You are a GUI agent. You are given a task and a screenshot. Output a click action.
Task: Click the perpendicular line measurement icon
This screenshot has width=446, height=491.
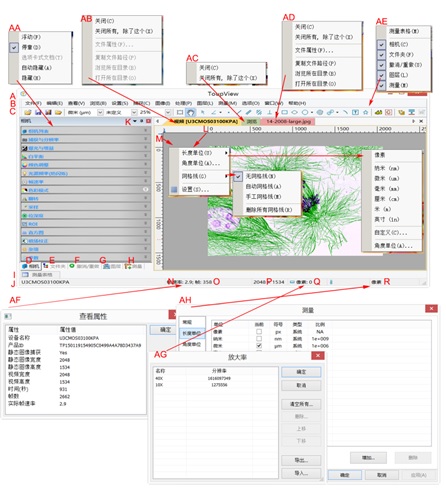[x=269, y=112]
